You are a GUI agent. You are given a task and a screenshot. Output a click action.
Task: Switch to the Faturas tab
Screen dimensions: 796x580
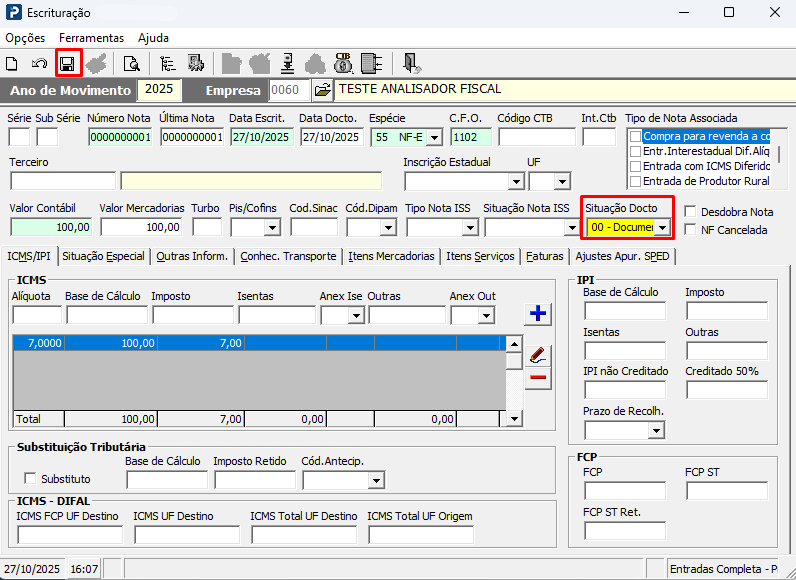(545, 256)
